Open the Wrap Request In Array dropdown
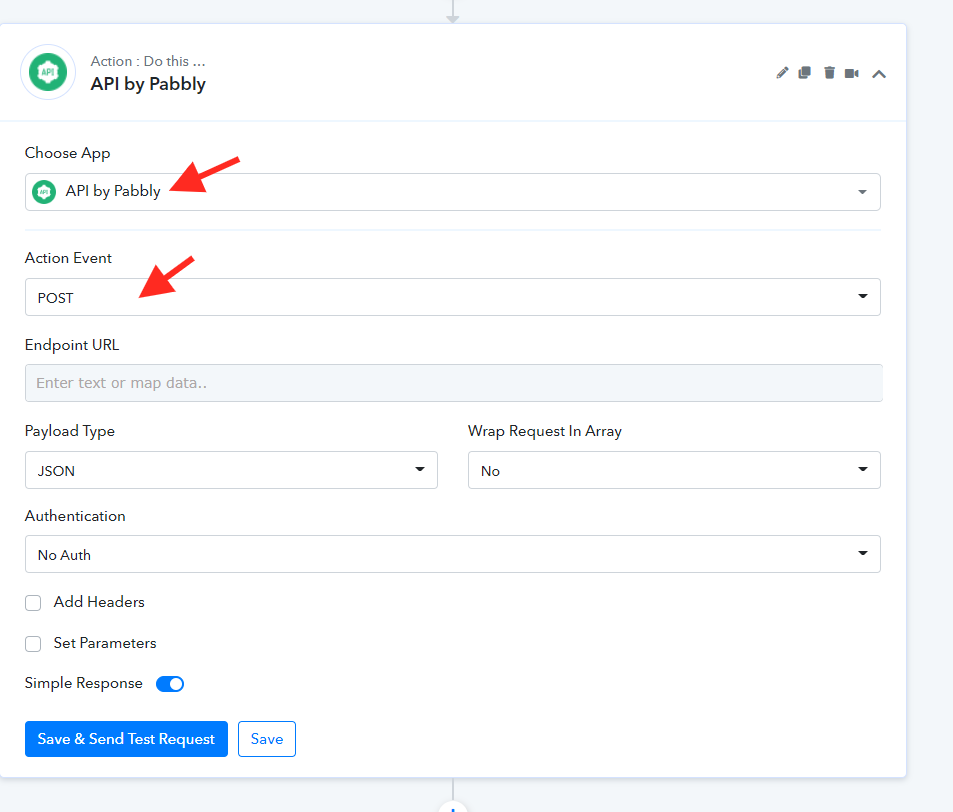Screen dimensions: 953x812 674,470
